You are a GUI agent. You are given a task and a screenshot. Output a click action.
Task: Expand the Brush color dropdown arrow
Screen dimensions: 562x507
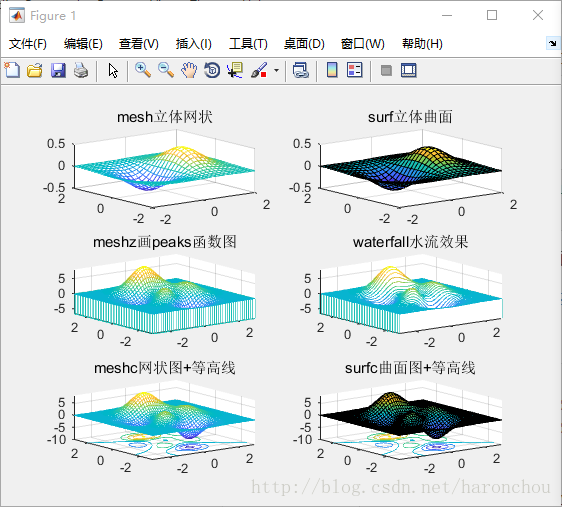pyautogui.click(x=276, y=70)
